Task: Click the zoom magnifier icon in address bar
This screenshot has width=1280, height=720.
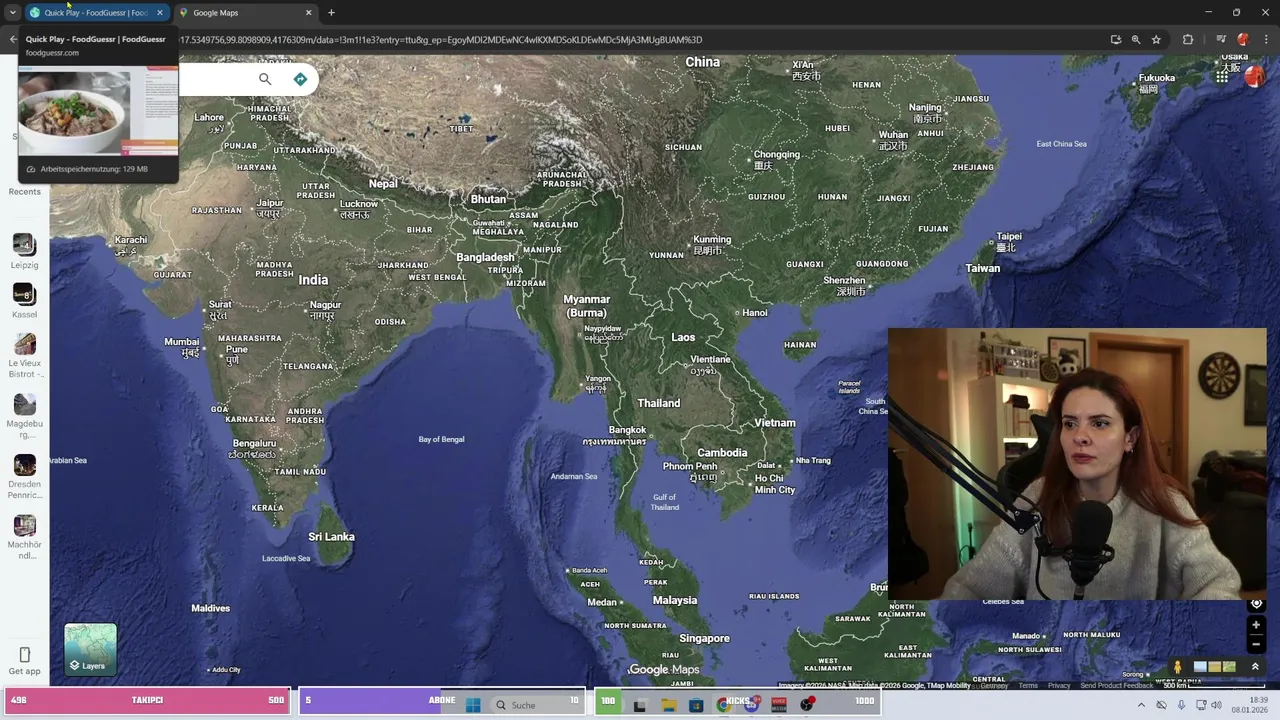Action: [1136, 40]
